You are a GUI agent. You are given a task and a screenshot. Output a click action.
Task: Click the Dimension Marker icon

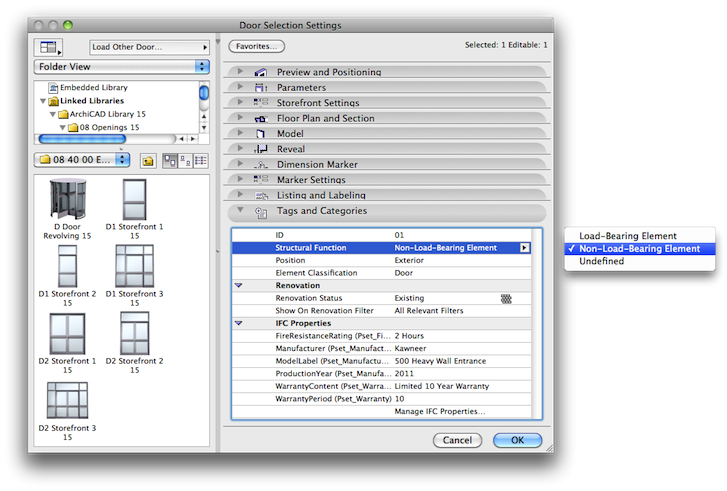pyautogui.click(x=261, y=165)
